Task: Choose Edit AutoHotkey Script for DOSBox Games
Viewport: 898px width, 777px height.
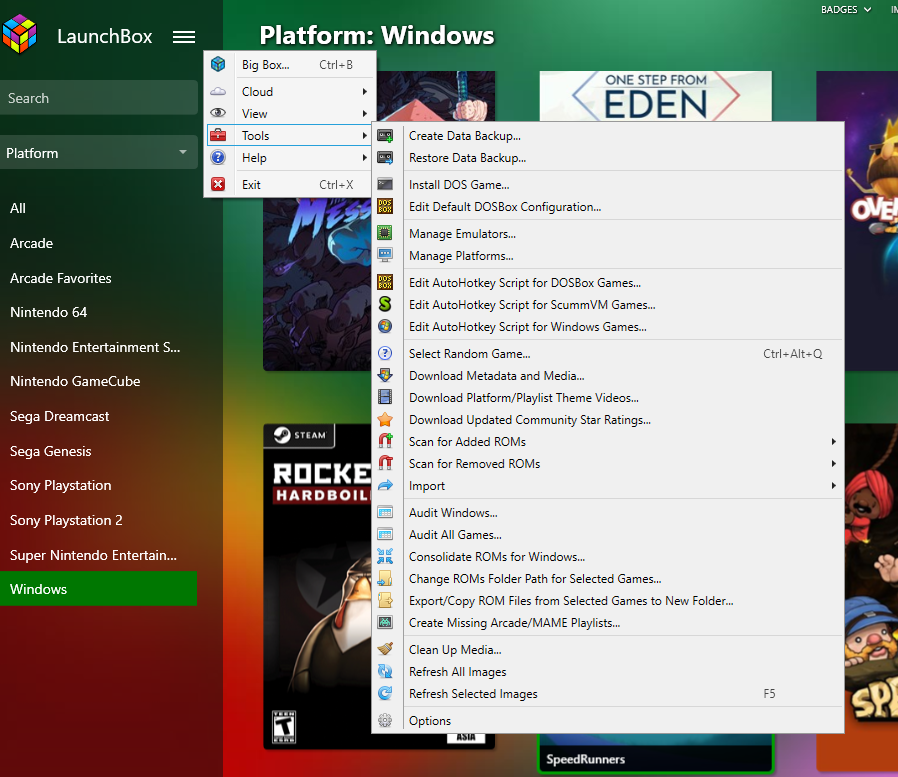Action: [608, 283]
